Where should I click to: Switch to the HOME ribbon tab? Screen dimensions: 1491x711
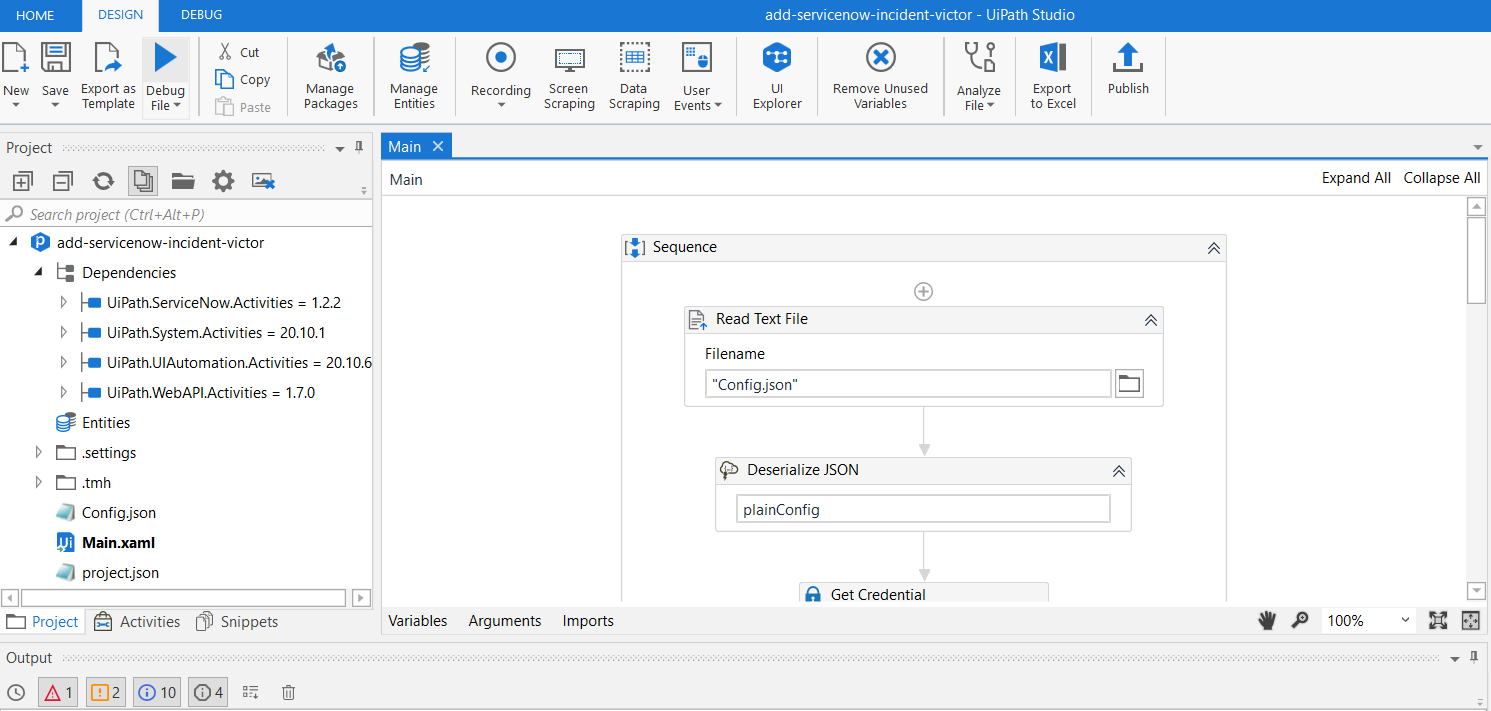point(36,15)
